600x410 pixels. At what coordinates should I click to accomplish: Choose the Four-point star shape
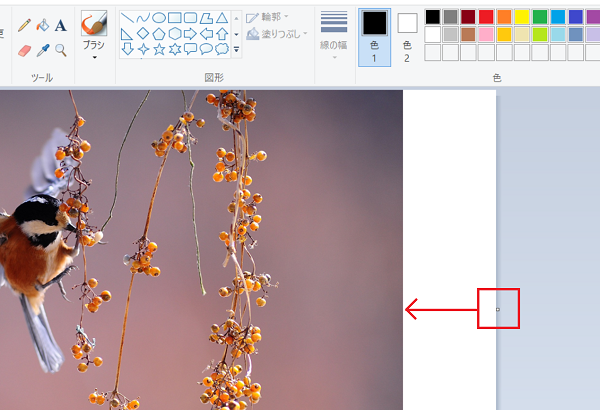click(x=143, y=49)
